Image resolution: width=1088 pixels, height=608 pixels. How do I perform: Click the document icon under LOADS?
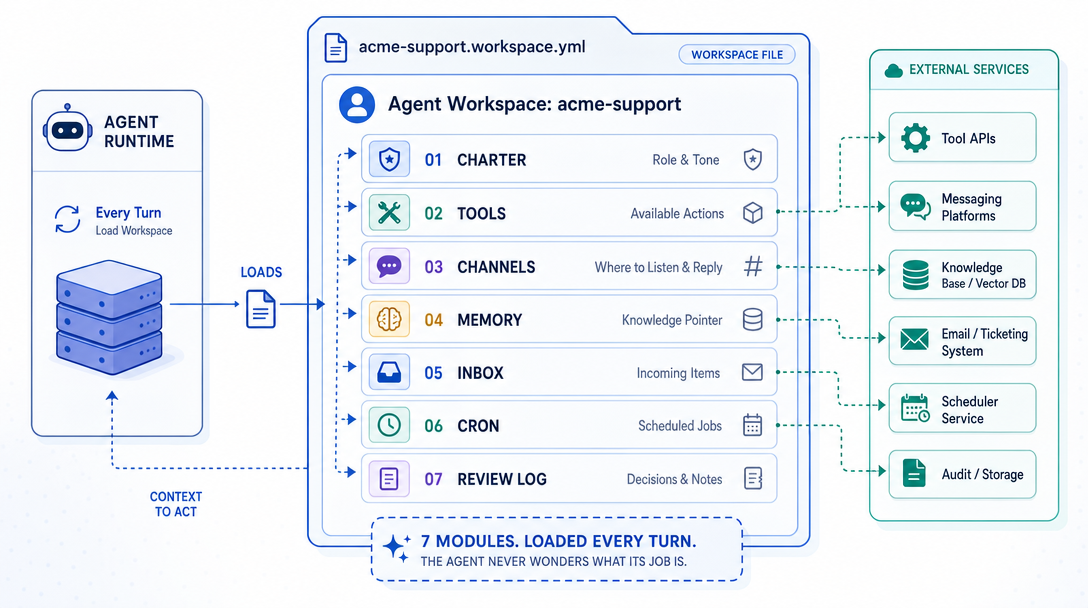click(x=261, y=309)
